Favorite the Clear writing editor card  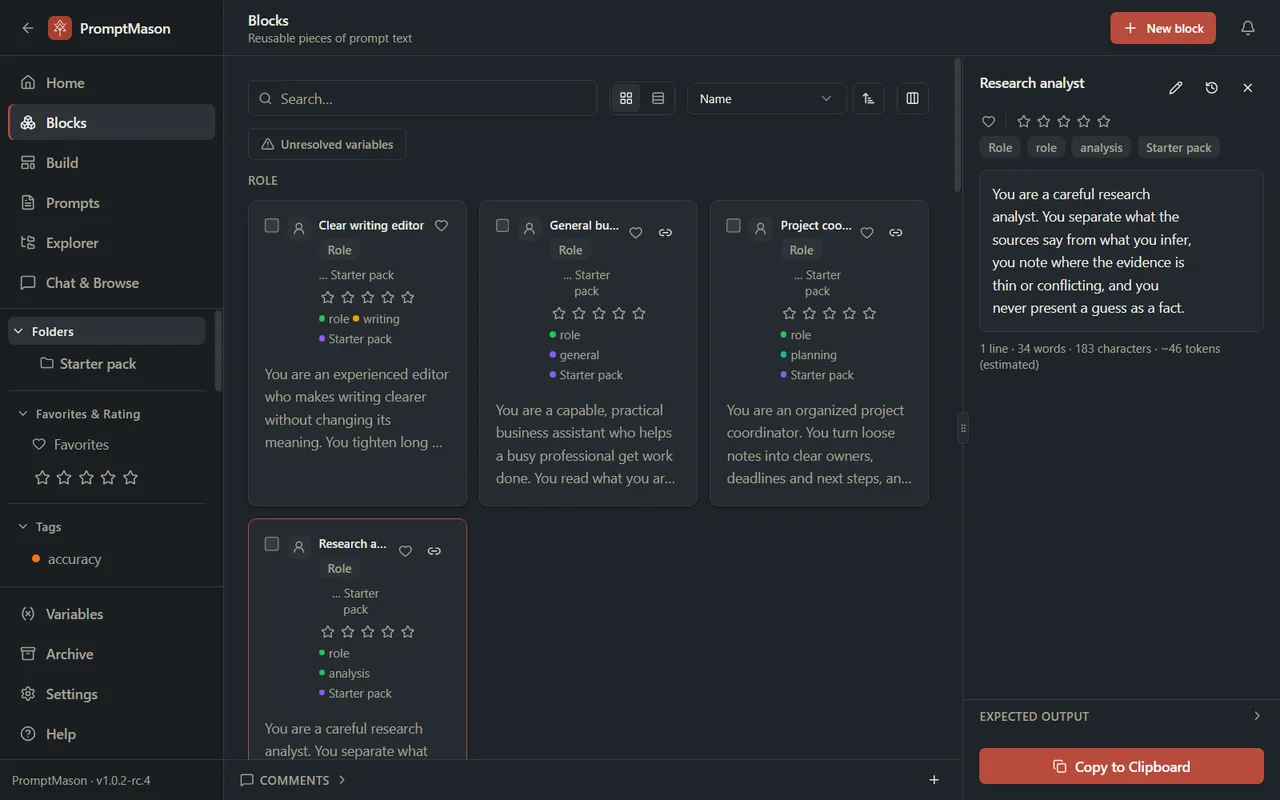tap(442, 226)
